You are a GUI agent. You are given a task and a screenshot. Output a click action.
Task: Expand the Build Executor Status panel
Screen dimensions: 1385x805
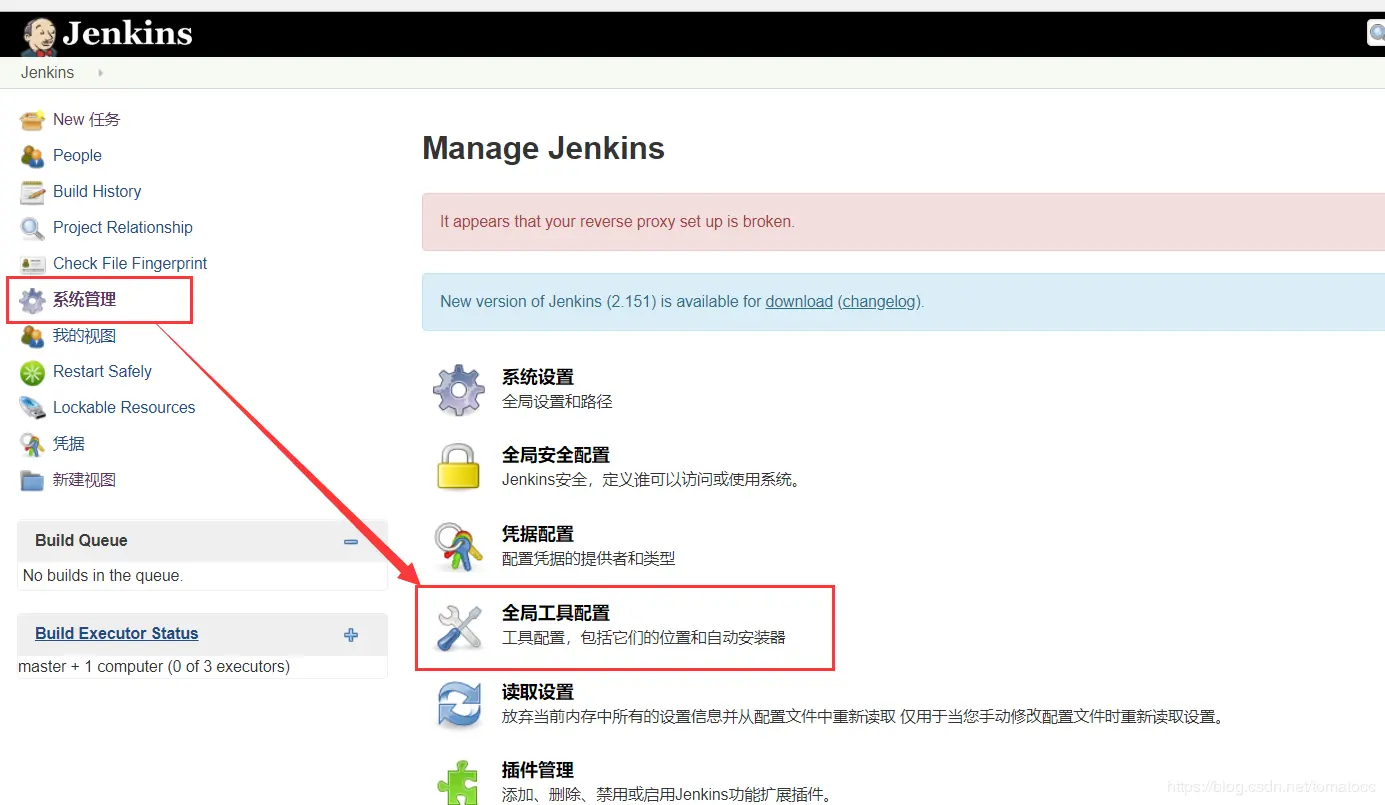coord(351,635)
